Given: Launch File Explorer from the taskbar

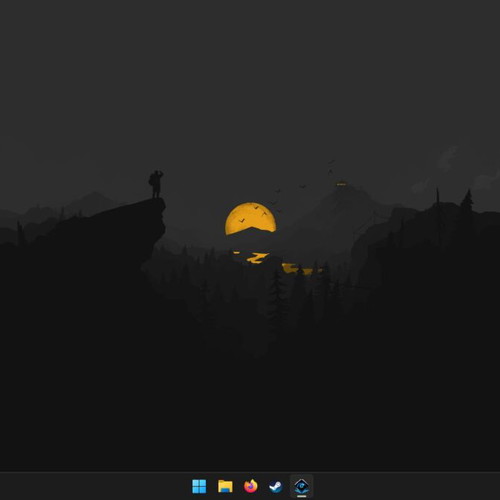Looking at the screenshot, I should pos(225,486).
